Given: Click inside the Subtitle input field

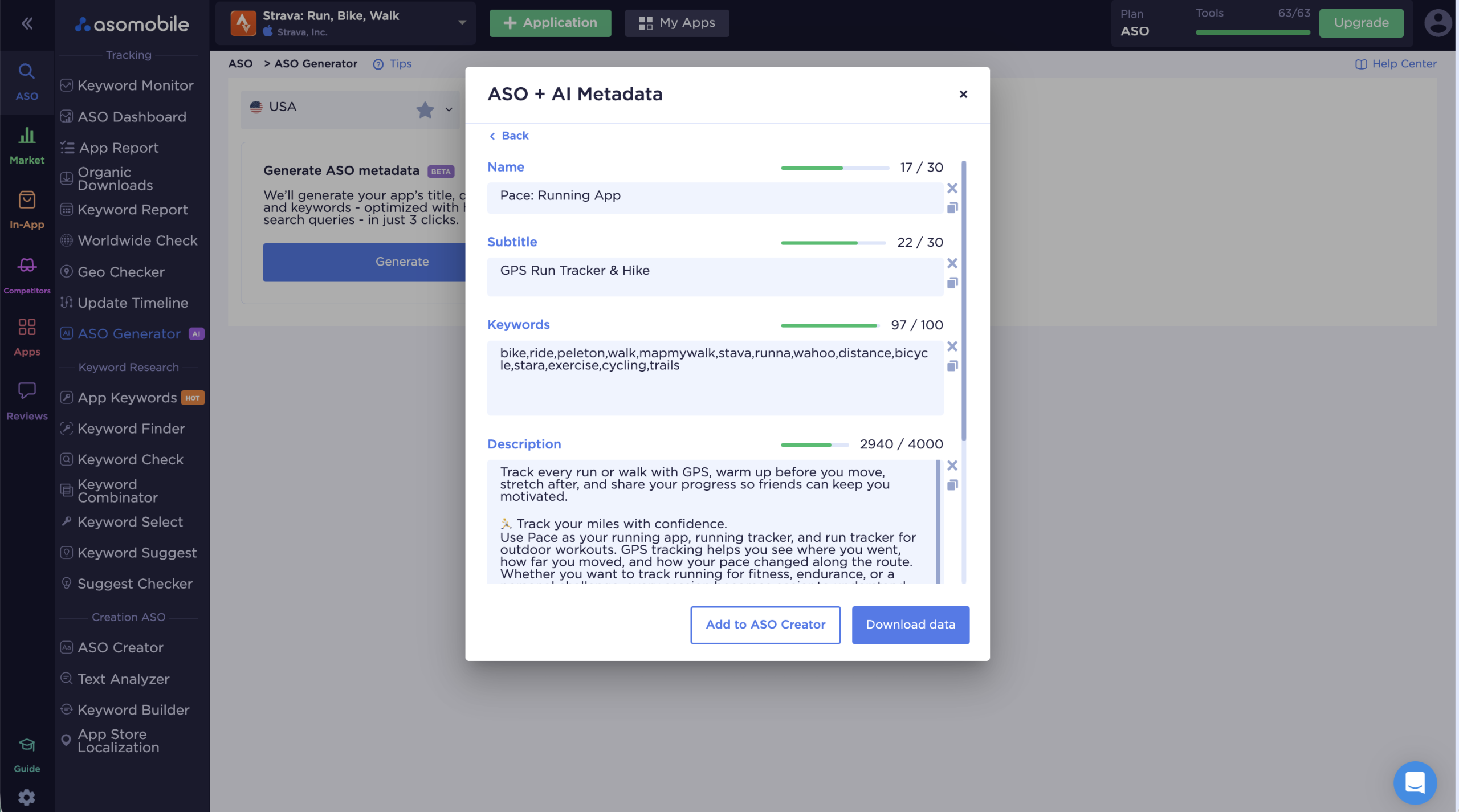Looking at the screenshot, I should click(x=715, y=277).
